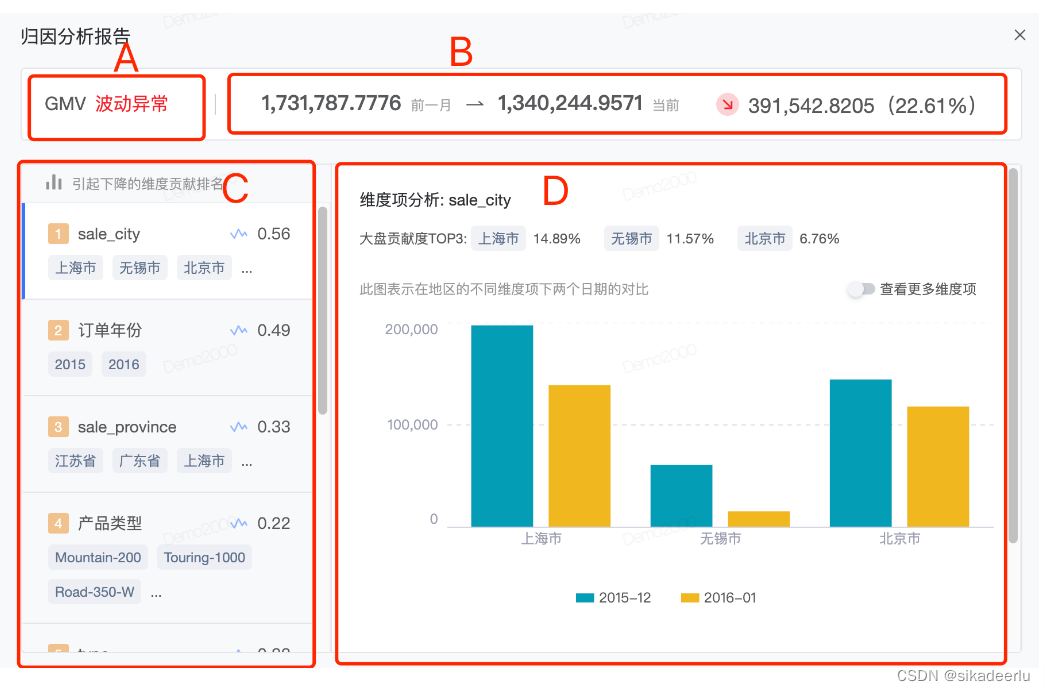Screen dimensions: 1045x691
Task: Click the 无锡市 2016-01 yellow bar
Action: coord(758,519)
